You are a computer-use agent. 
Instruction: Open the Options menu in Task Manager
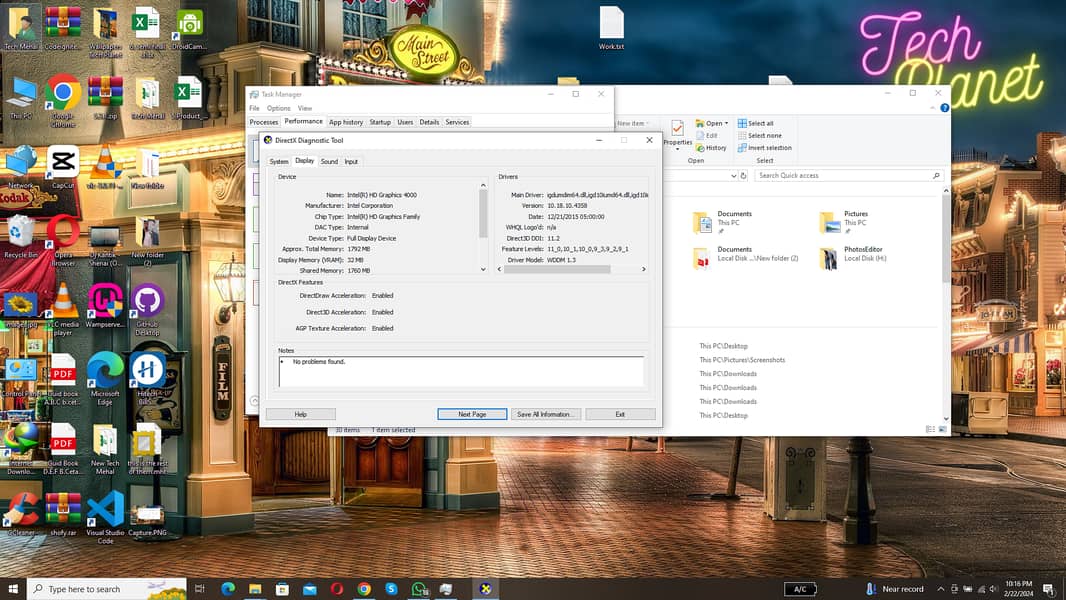278,108
